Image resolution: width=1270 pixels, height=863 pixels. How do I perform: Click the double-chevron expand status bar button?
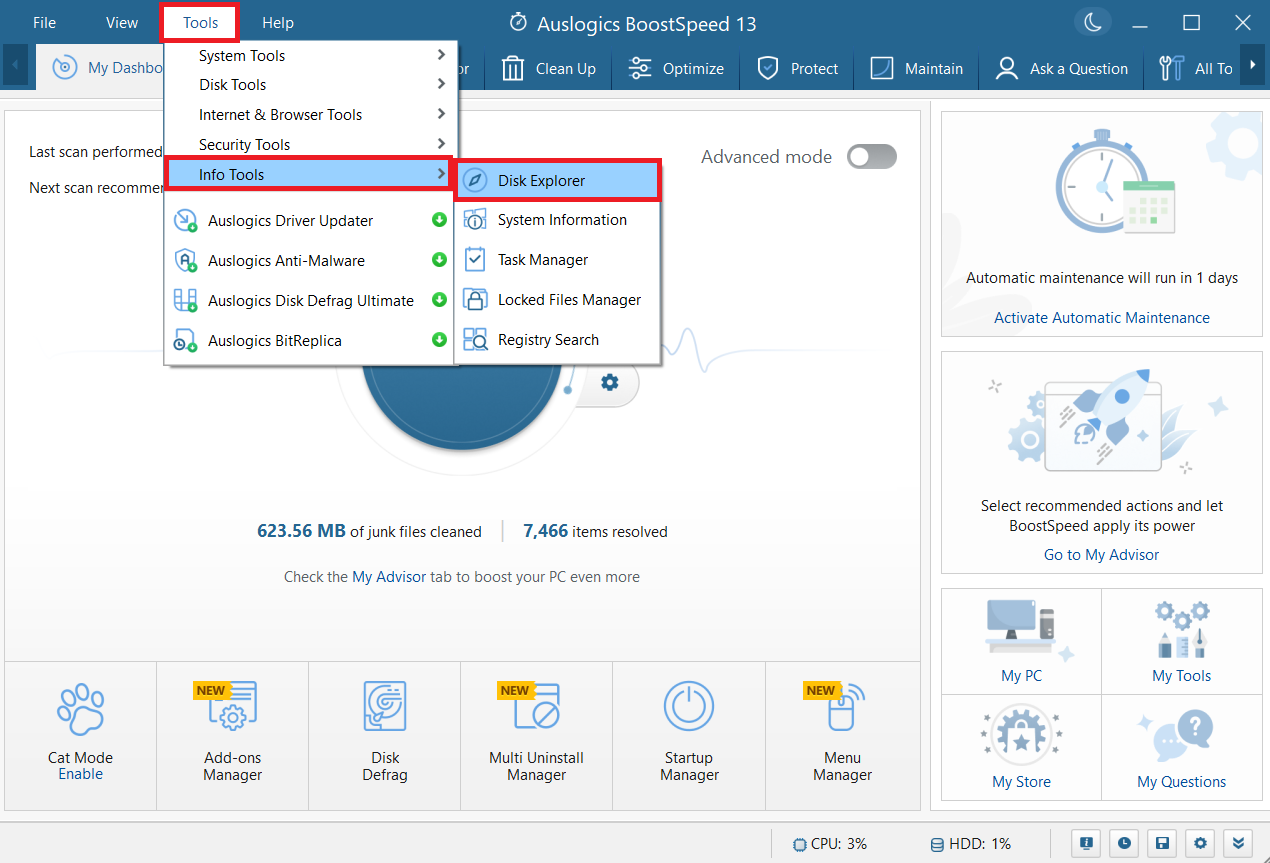click(x=1237, y=843)
